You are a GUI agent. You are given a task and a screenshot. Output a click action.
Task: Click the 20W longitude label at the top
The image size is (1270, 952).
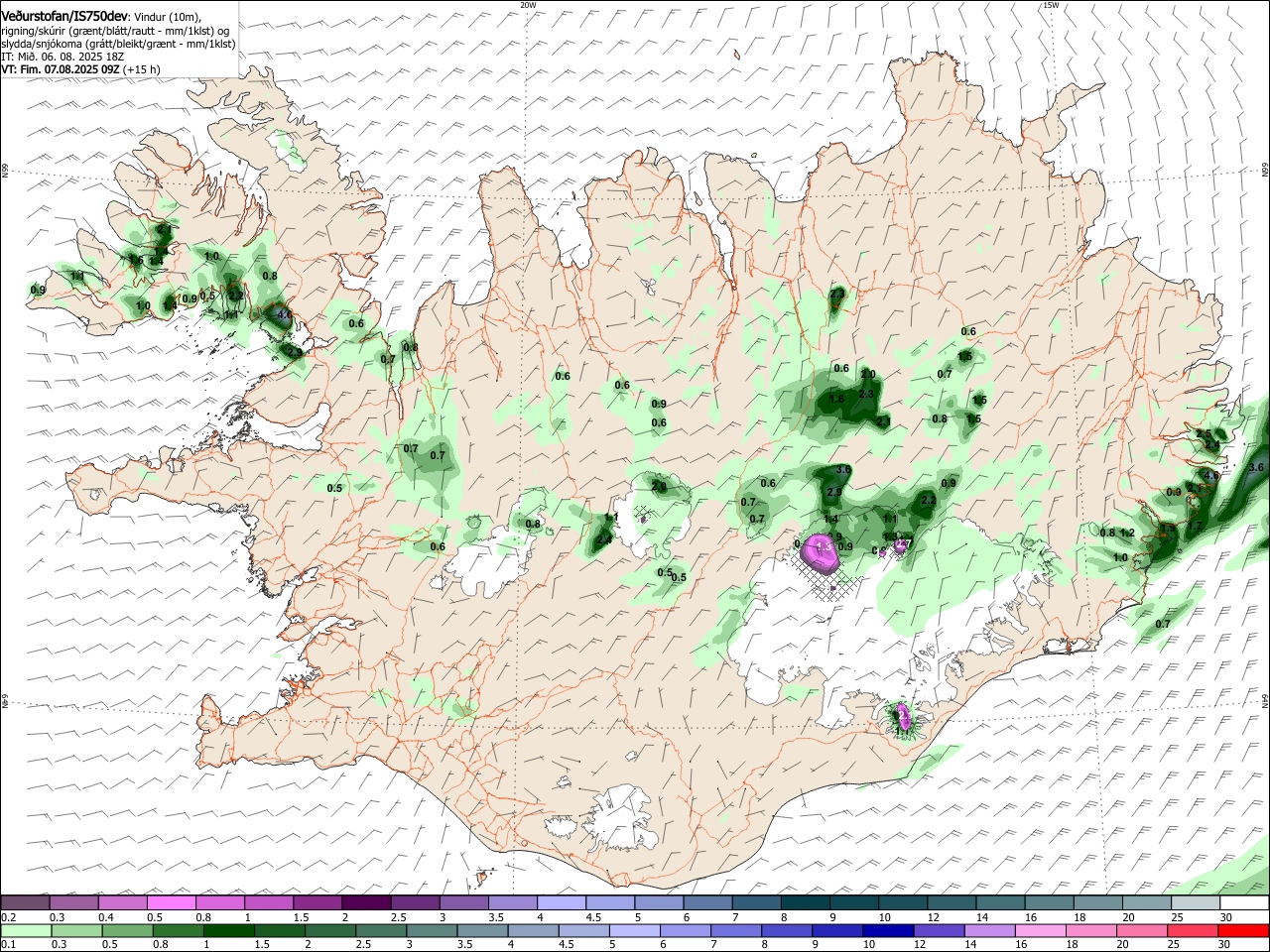click(528, 5)
